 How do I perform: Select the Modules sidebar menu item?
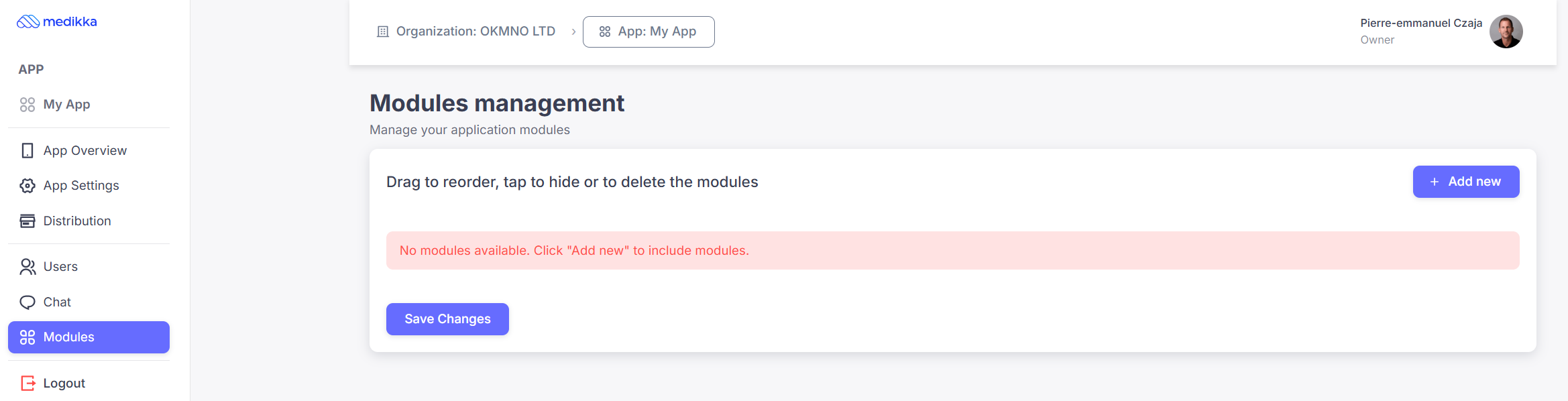(x=89, y=337)
